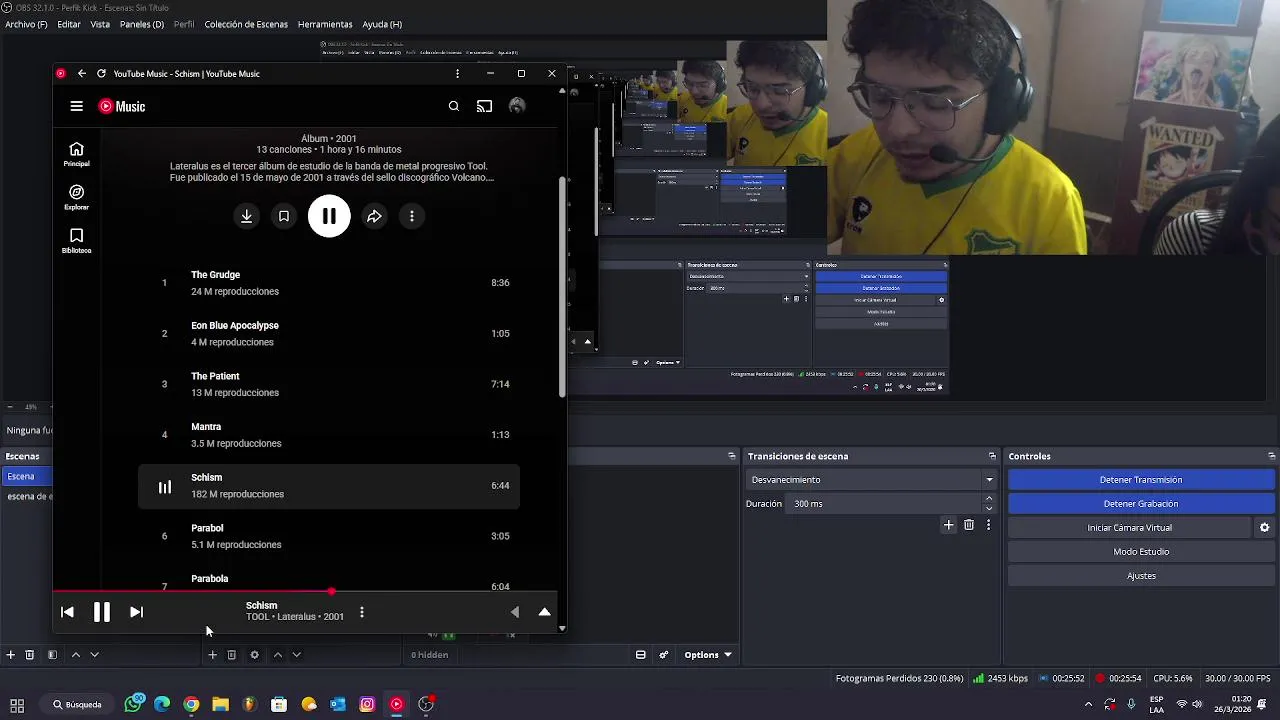This screenshot has height=720, width=1280.
Task: Open Biblioteca in the sidebar
Action: click(76, 240)
